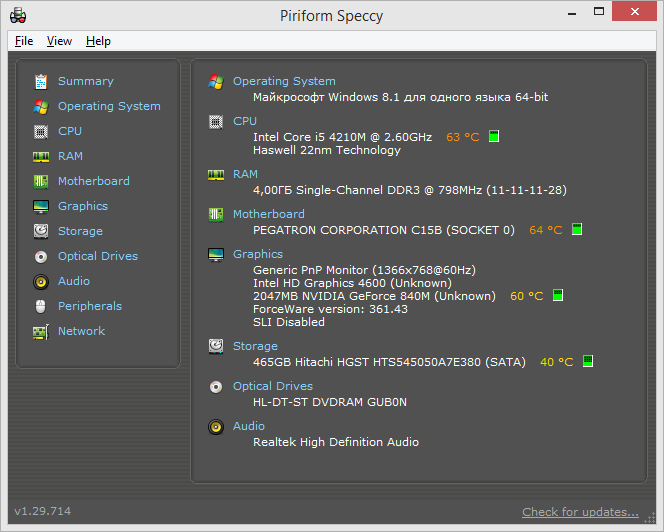Open the RAM heading link in summary

[x=245, y=174]
